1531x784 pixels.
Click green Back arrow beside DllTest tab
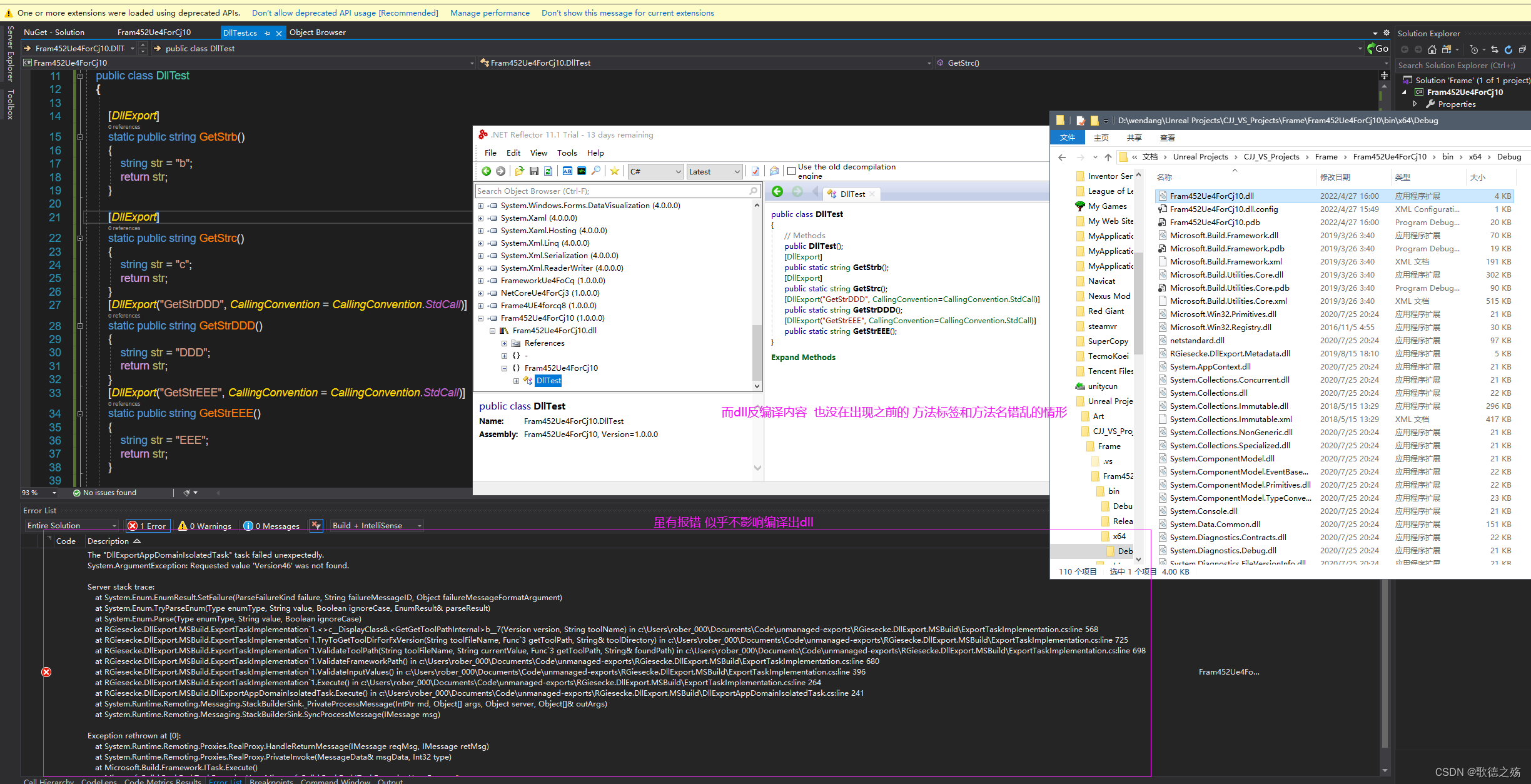tap(777, 192)
